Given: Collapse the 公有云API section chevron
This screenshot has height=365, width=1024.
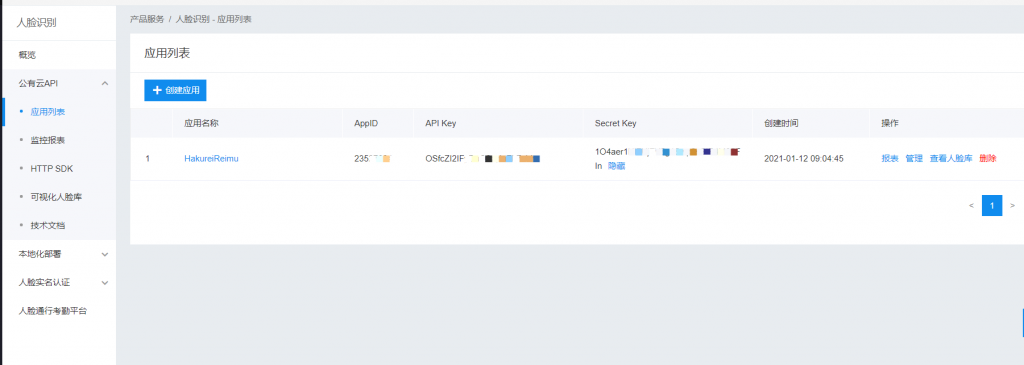Looking at the screenshot, I should coord(105,84).
